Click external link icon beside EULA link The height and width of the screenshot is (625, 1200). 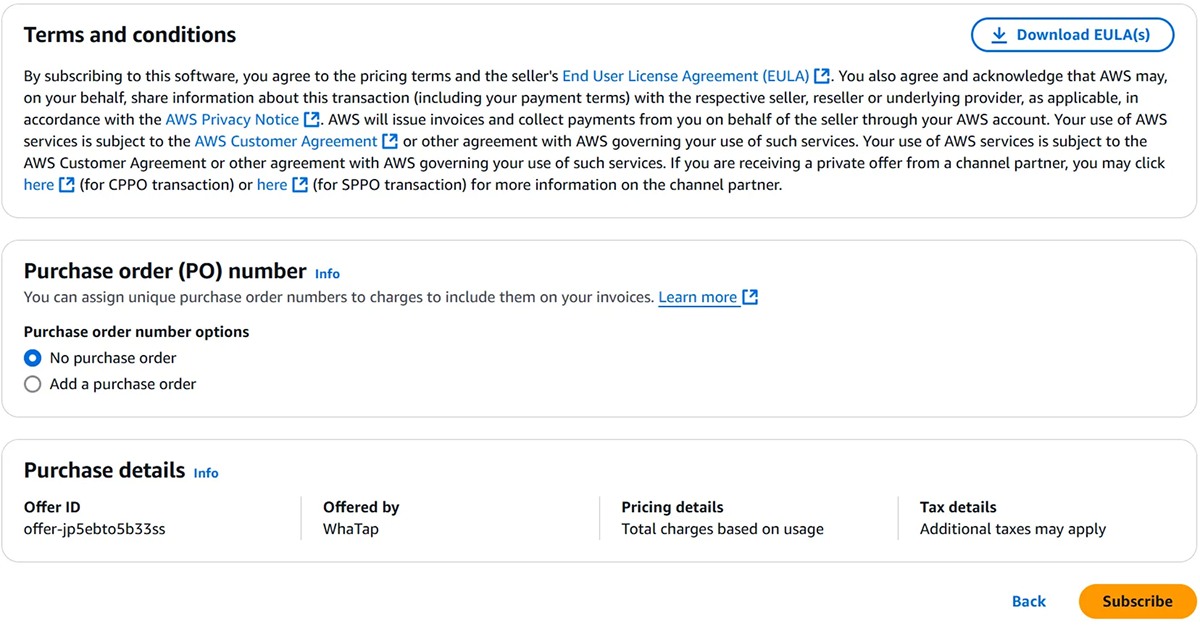[x=822, y=76]
